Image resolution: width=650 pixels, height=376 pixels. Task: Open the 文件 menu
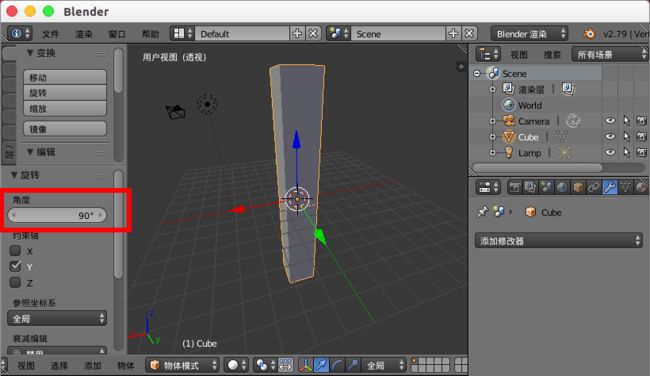[x=51, y=34]
